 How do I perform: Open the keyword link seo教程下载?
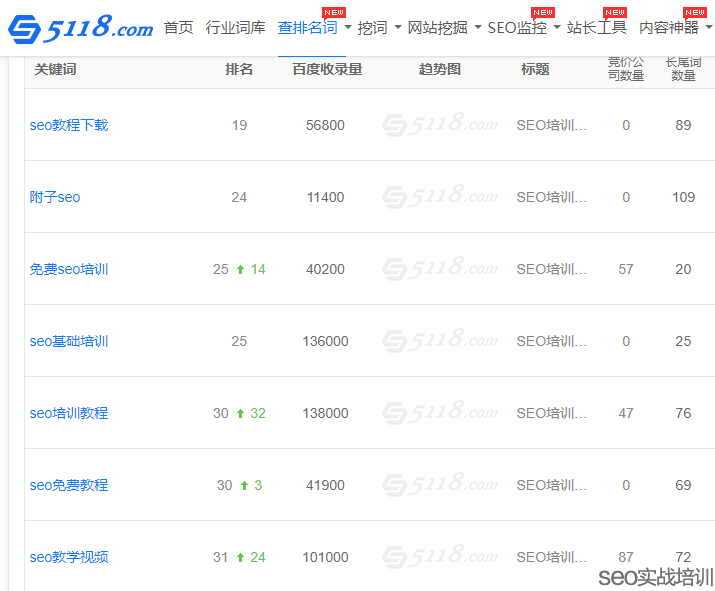[69, 125]
